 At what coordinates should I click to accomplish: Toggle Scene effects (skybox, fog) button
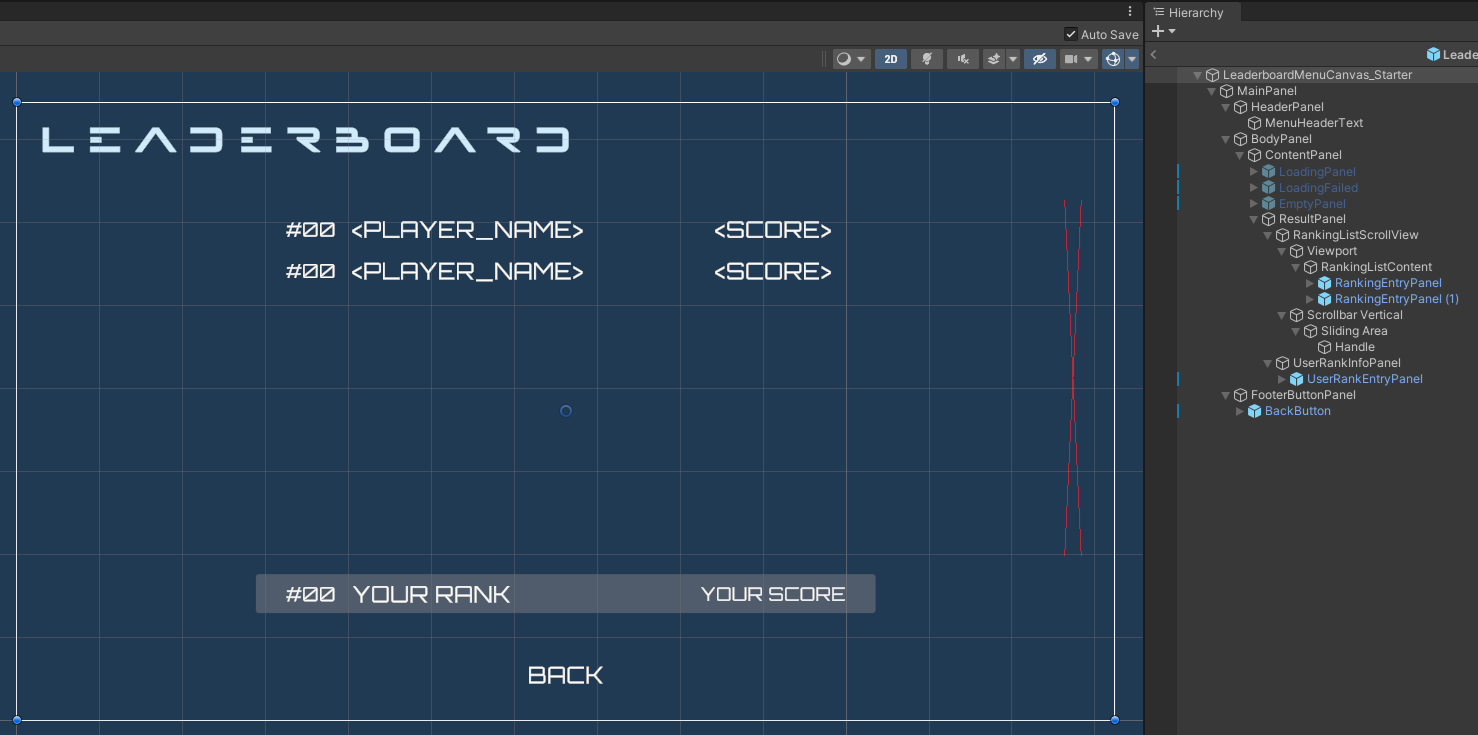[x=994, y=59]
